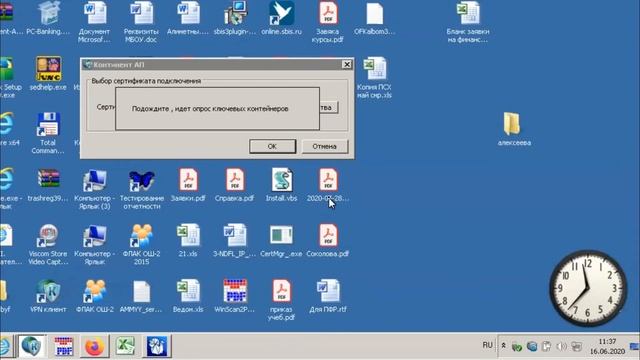
Task: Open приказ учеб.pdf icon
Action: [281, 300]
